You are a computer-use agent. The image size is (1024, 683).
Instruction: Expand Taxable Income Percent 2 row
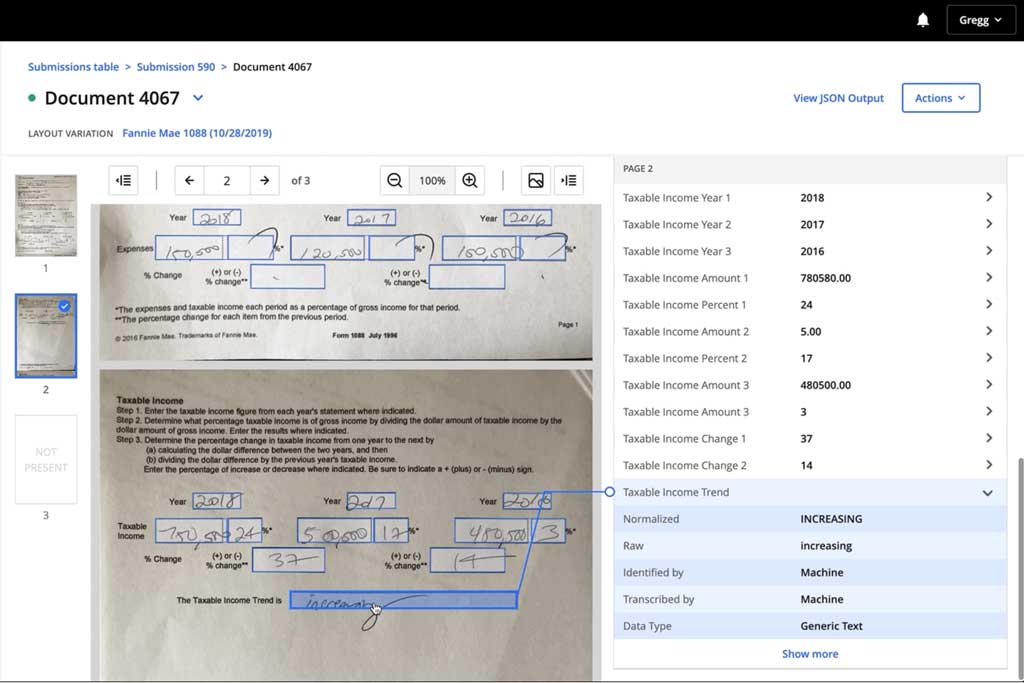(809, 358)
